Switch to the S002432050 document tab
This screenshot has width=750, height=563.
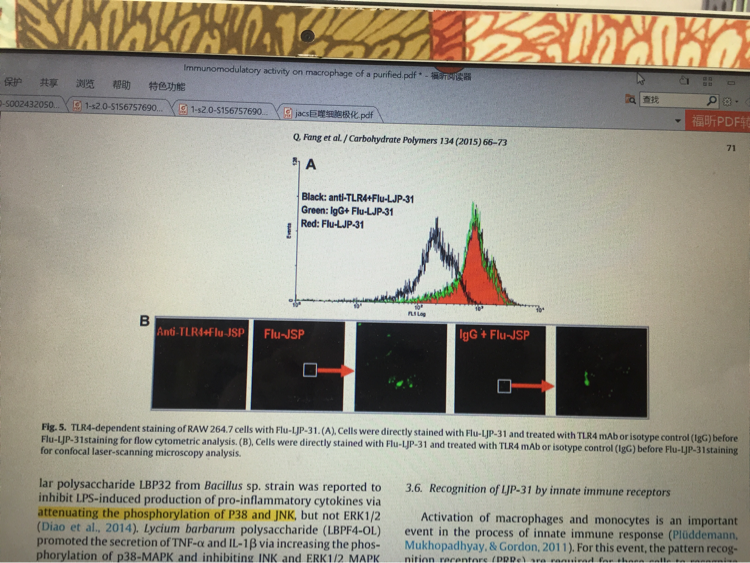(31, 104)
